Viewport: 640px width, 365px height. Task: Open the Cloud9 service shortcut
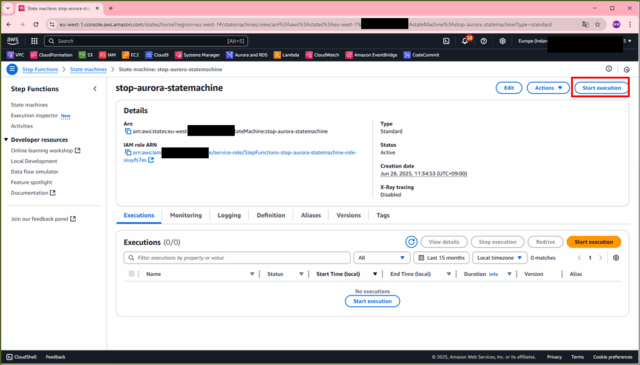pos(157,55)
